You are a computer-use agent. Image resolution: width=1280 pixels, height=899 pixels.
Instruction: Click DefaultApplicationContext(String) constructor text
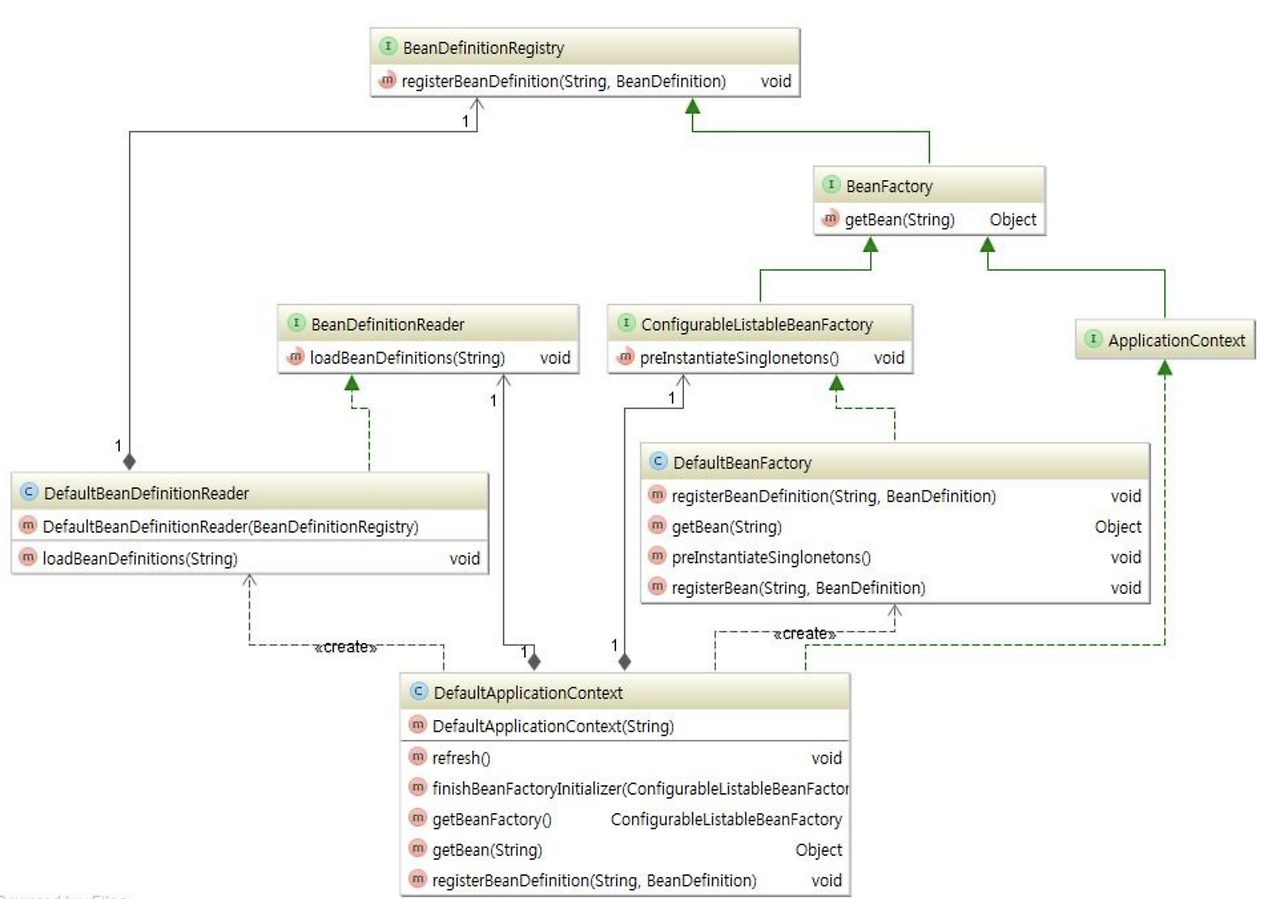(553, 726)
